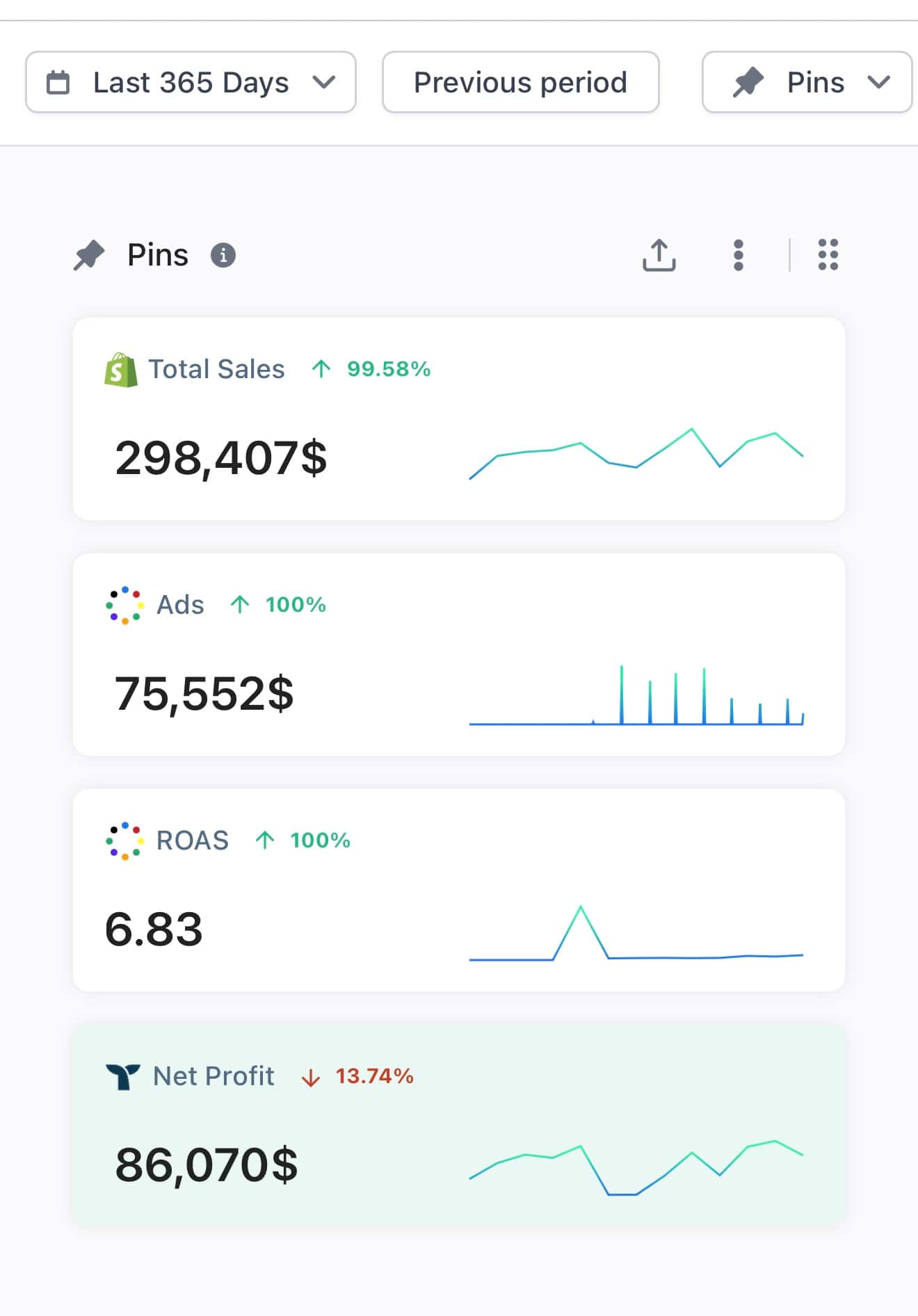Click the Shopify bag icon on Total Sales

(x=121, y=369)
